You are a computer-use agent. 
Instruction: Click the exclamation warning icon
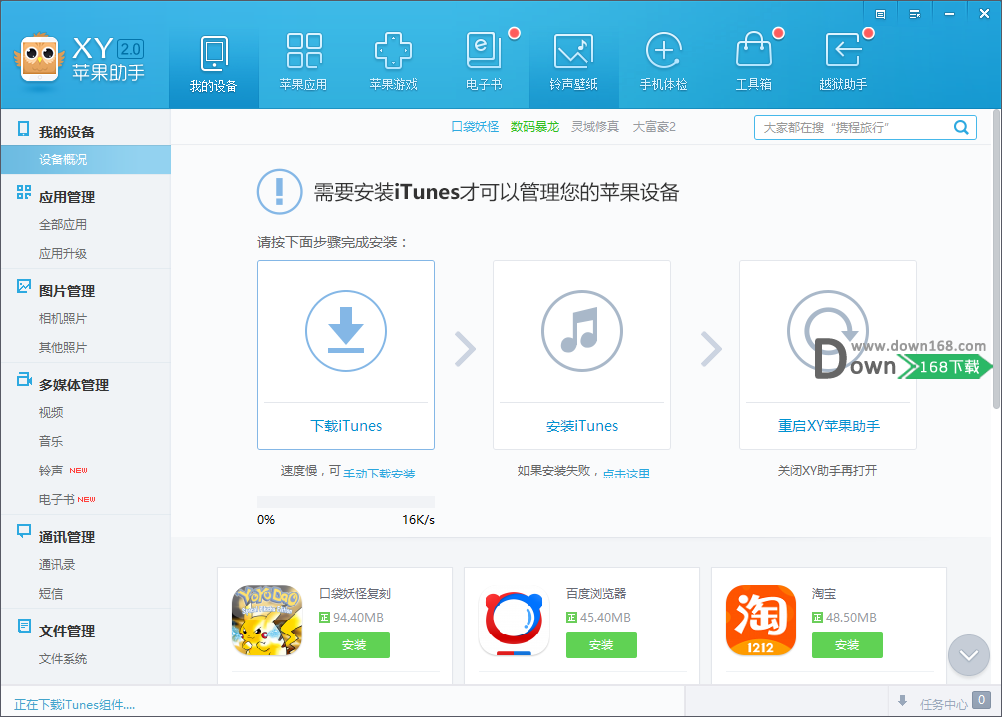click(279, 191)
